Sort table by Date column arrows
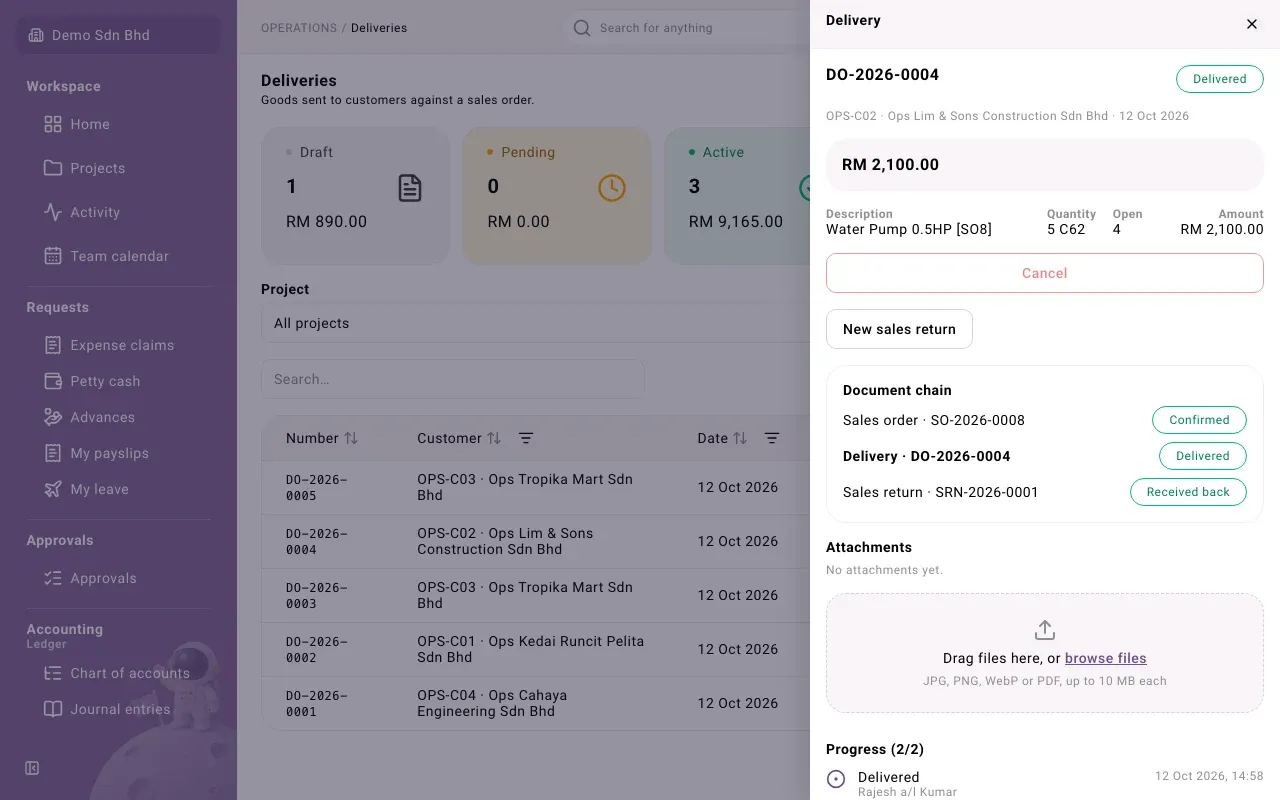Screen dimensions: 1280x800 tap(740, 438)
